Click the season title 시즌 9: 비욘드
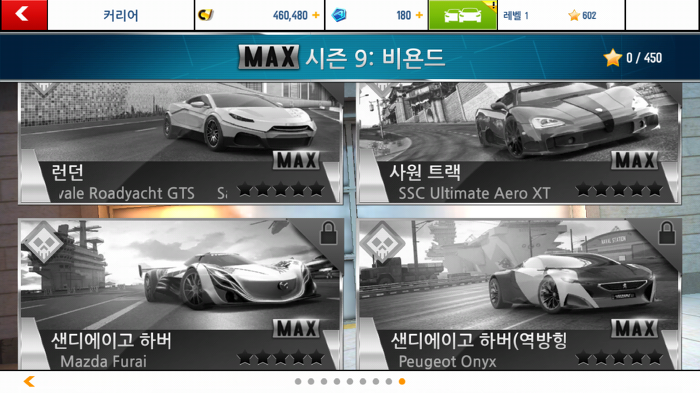The width and height of the screenshot is (700, 393). [x=375, y=58]
